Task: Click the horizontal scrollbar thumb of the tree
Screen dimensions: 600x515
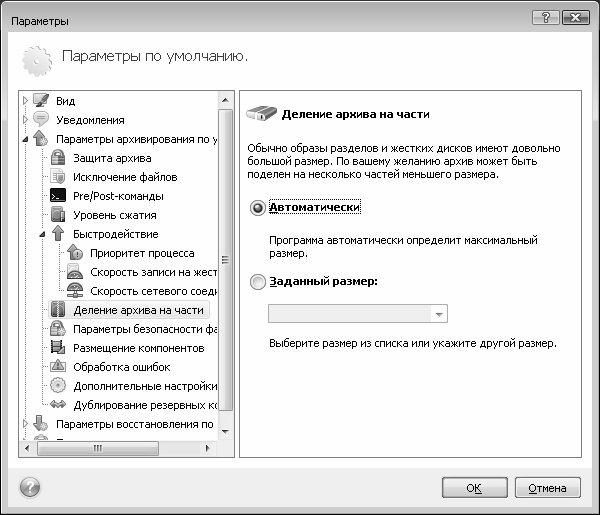Action: pyautogui.click(x=98, y=448)
